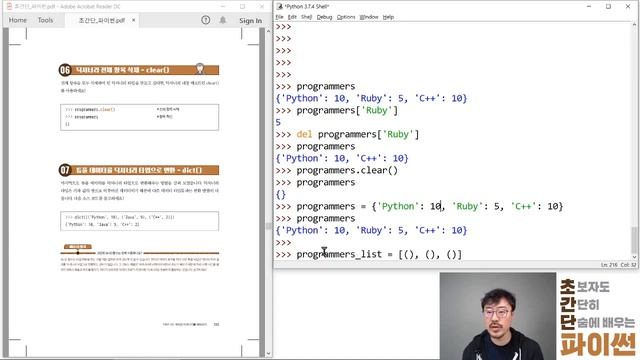Click scroll-up arrow of Python Shell scrollbar
The height and width of the screenshot is (360, 640).
click(x=634, y=25)
